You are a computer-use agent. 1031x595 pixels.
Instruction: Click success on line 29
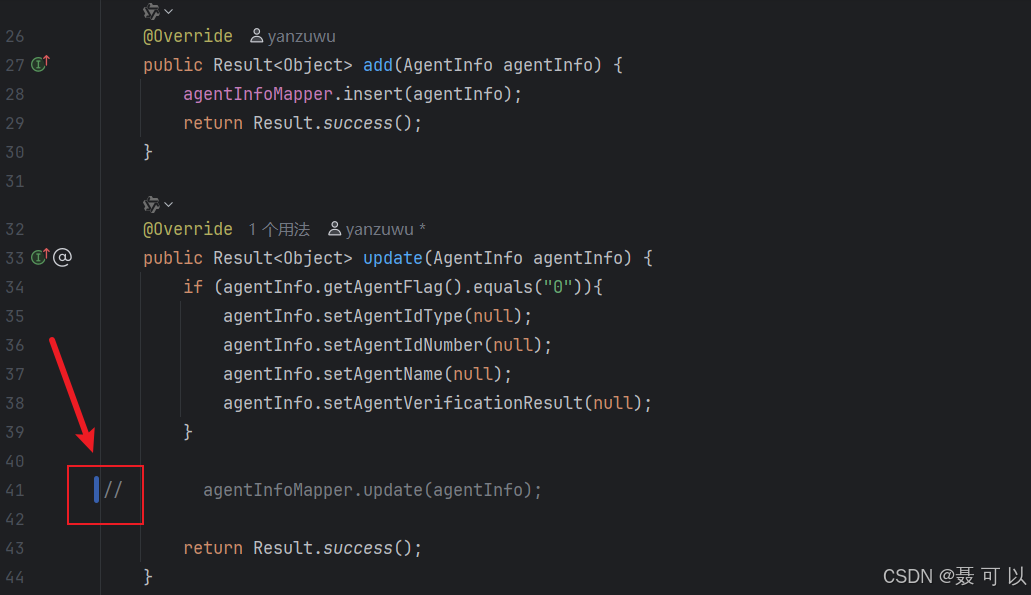(358, 123)
